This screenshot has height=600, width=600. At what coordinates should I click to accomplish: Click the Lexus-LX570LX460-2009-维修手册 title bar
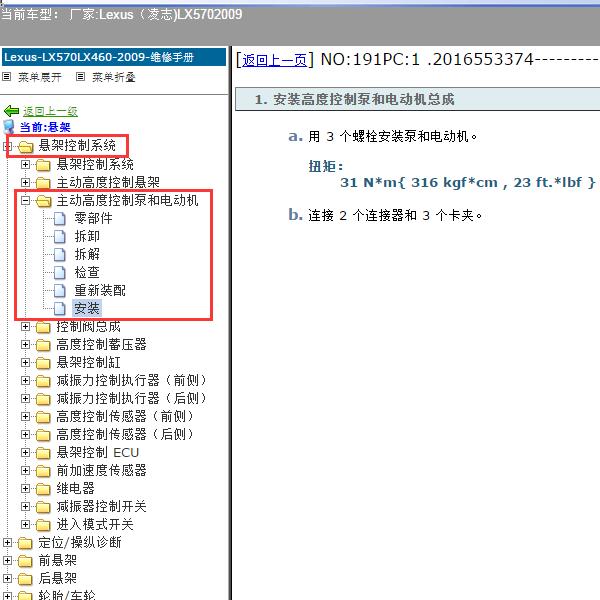[114, 57]
